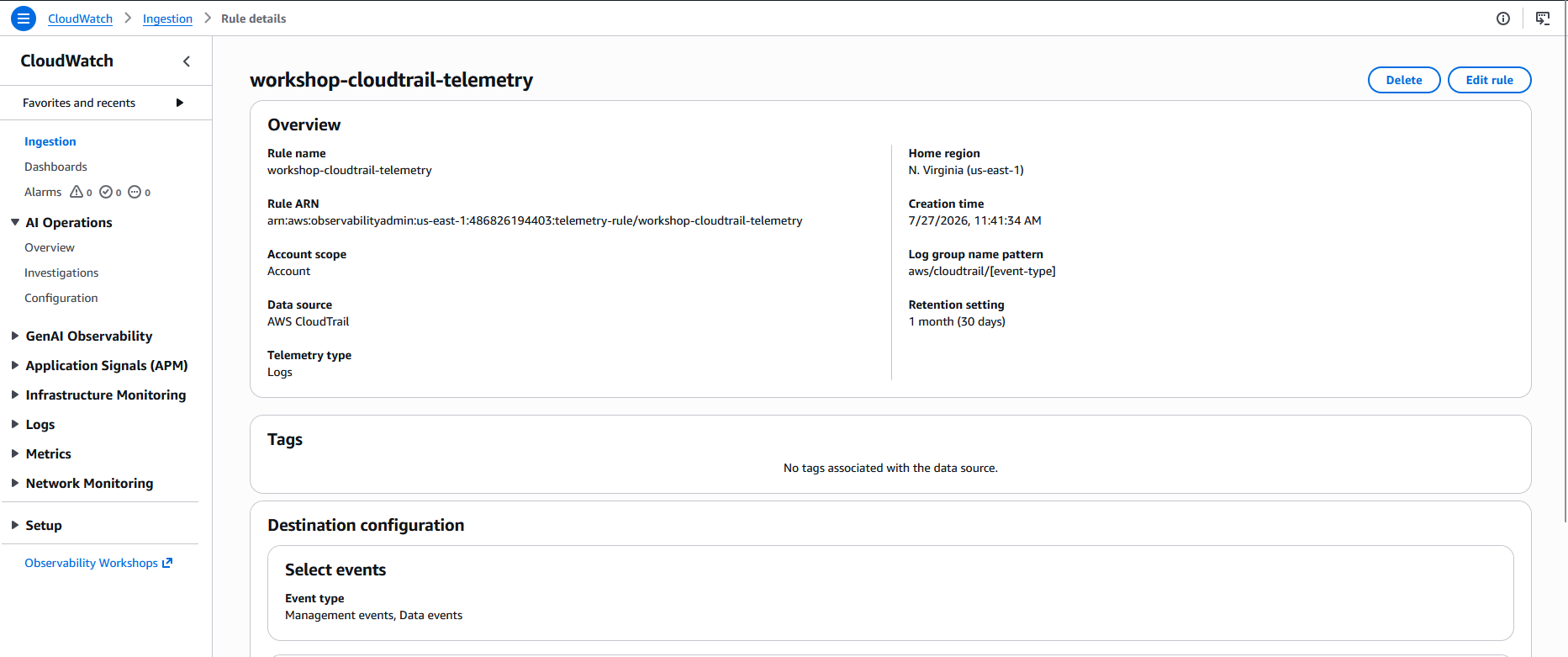
Task: Expand the Metrics section
Action: (x=15, y=453)
